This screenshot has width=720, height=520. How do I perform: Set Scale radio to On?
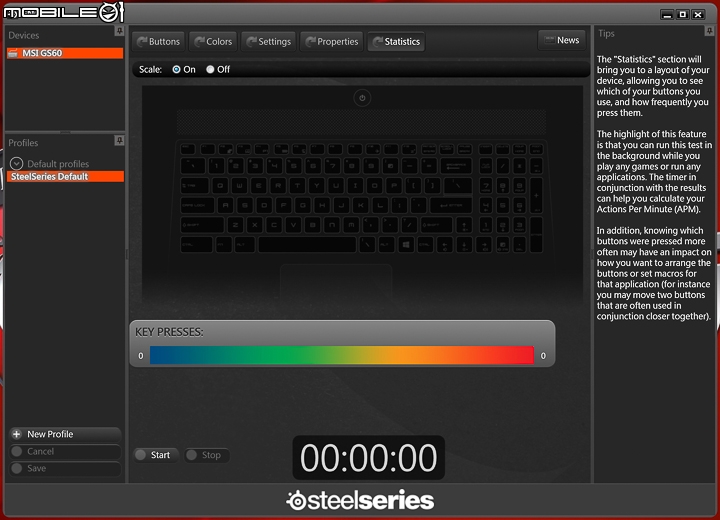click(x=176, y=69)
